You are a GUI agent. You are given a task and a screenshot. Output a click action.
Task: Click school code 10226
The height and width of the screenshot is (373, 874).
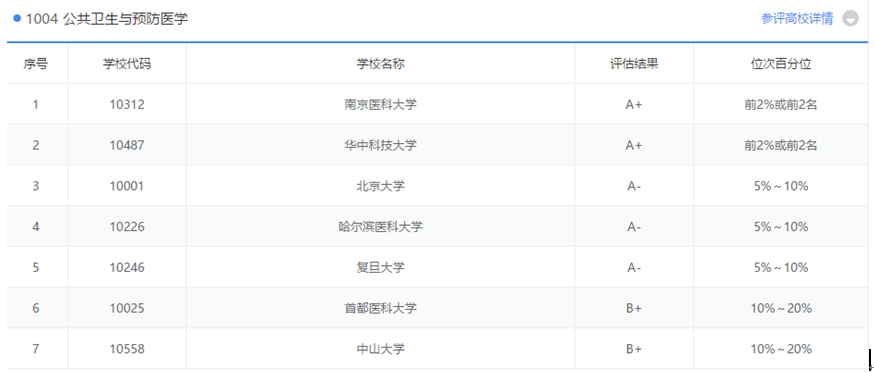[x=127, y=226]
